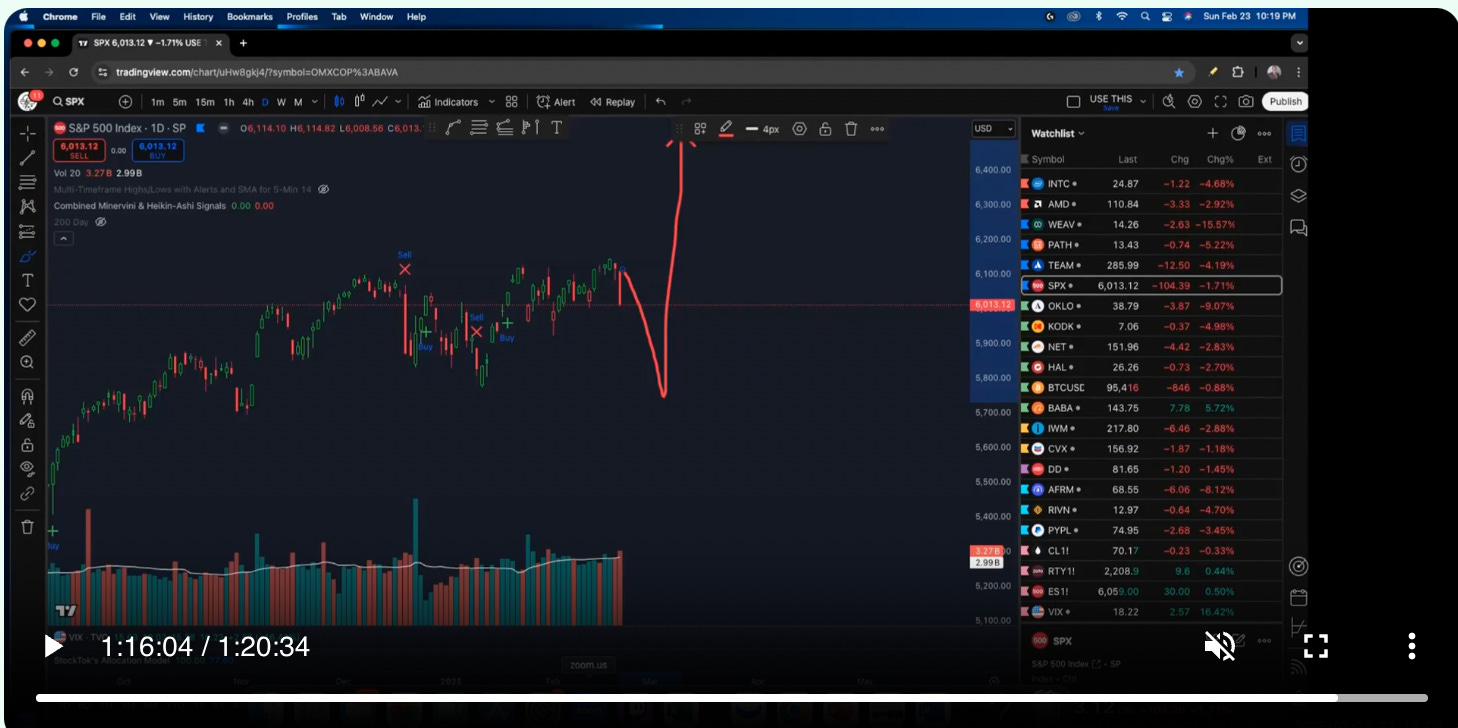Switch to the W weekly timeframe
1458x728 pixels.
pos(281,102)
